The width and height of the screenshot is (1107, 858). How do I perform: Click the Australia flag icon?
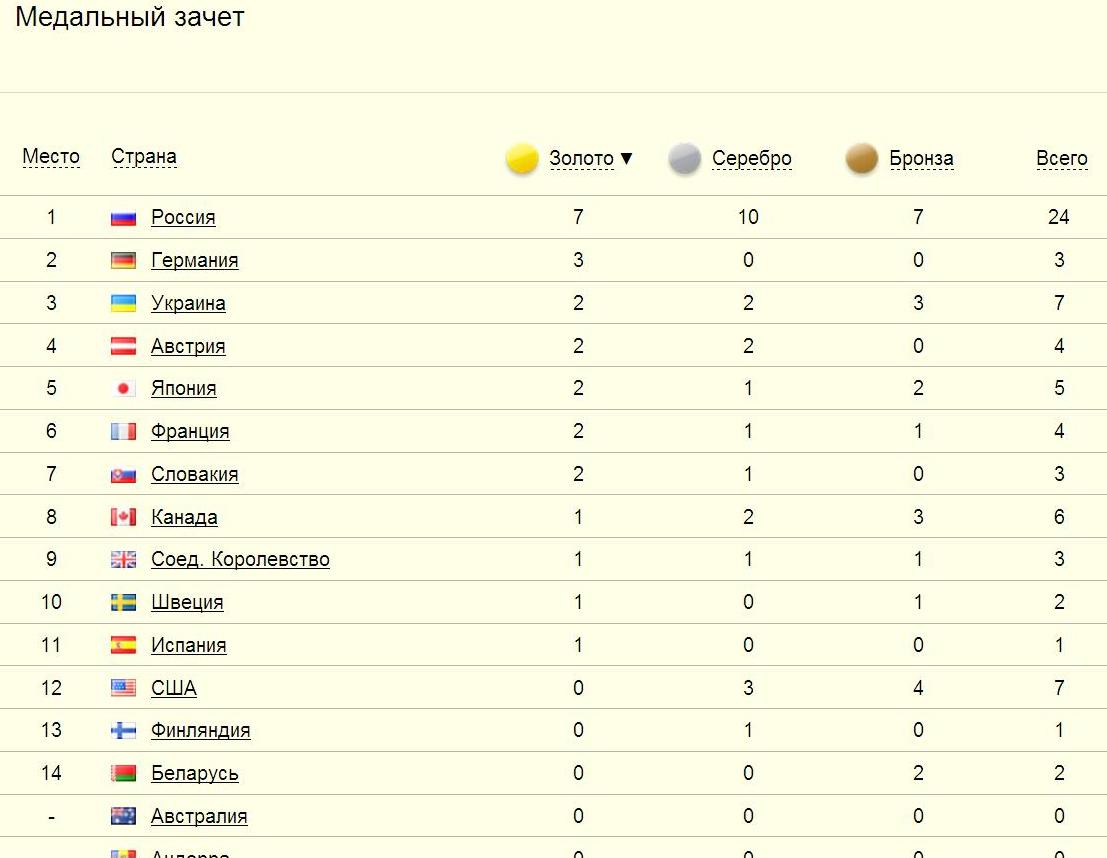(x=123, y=817)
